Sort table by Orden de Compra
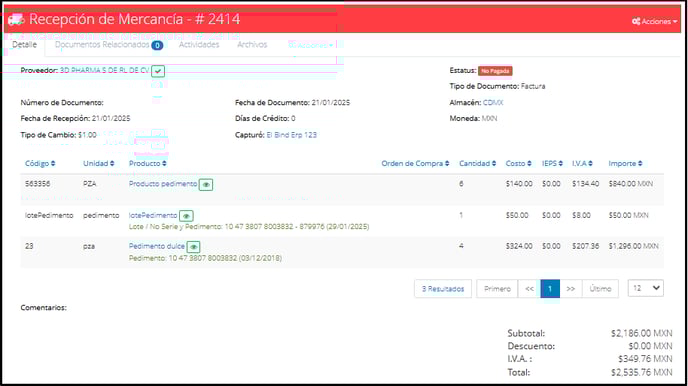The image size is (688, 386). click(x=415, y=164)
